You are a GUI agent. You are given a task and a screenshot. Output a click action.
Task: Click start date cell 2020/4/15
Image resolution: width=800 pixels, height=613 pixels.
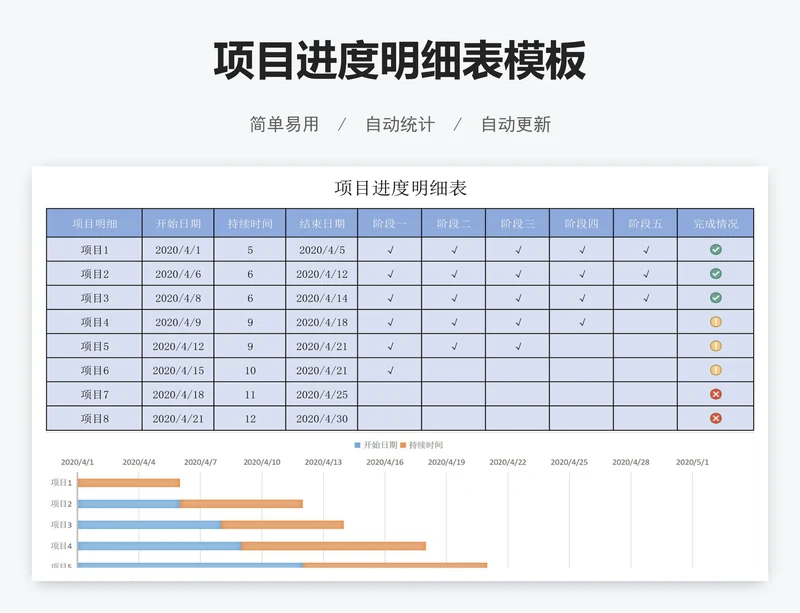[x=178, y=371]
